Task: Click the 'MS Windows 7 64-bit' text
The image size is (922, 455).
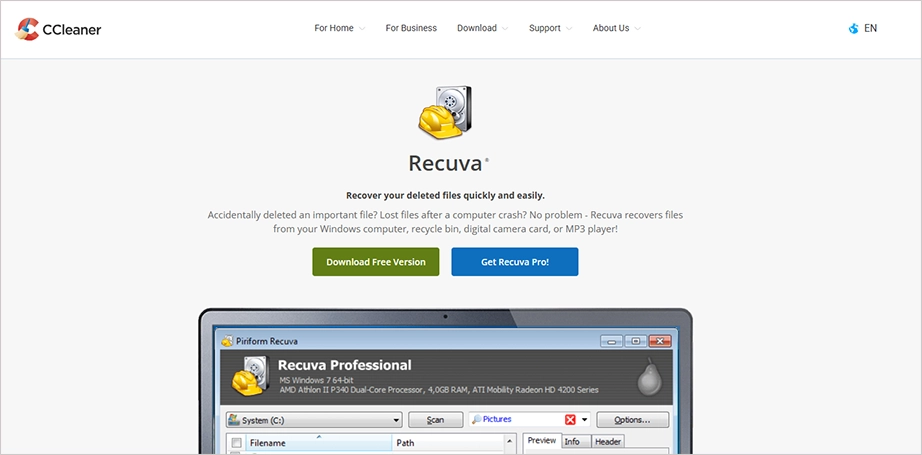Action: [x=317, y=380]
